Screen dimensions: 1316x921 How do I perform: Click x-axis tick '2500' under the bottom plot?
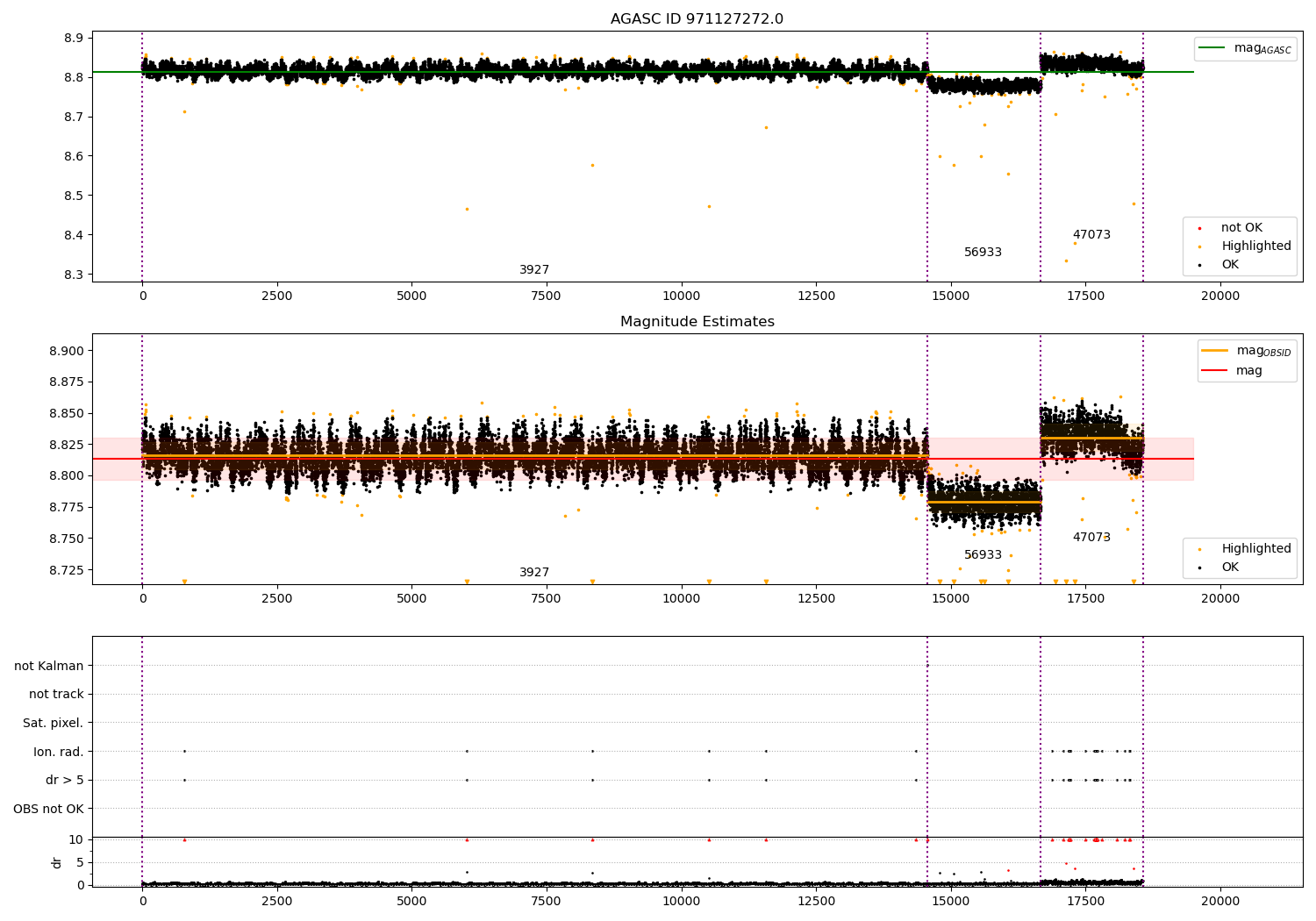pos(277,901)
